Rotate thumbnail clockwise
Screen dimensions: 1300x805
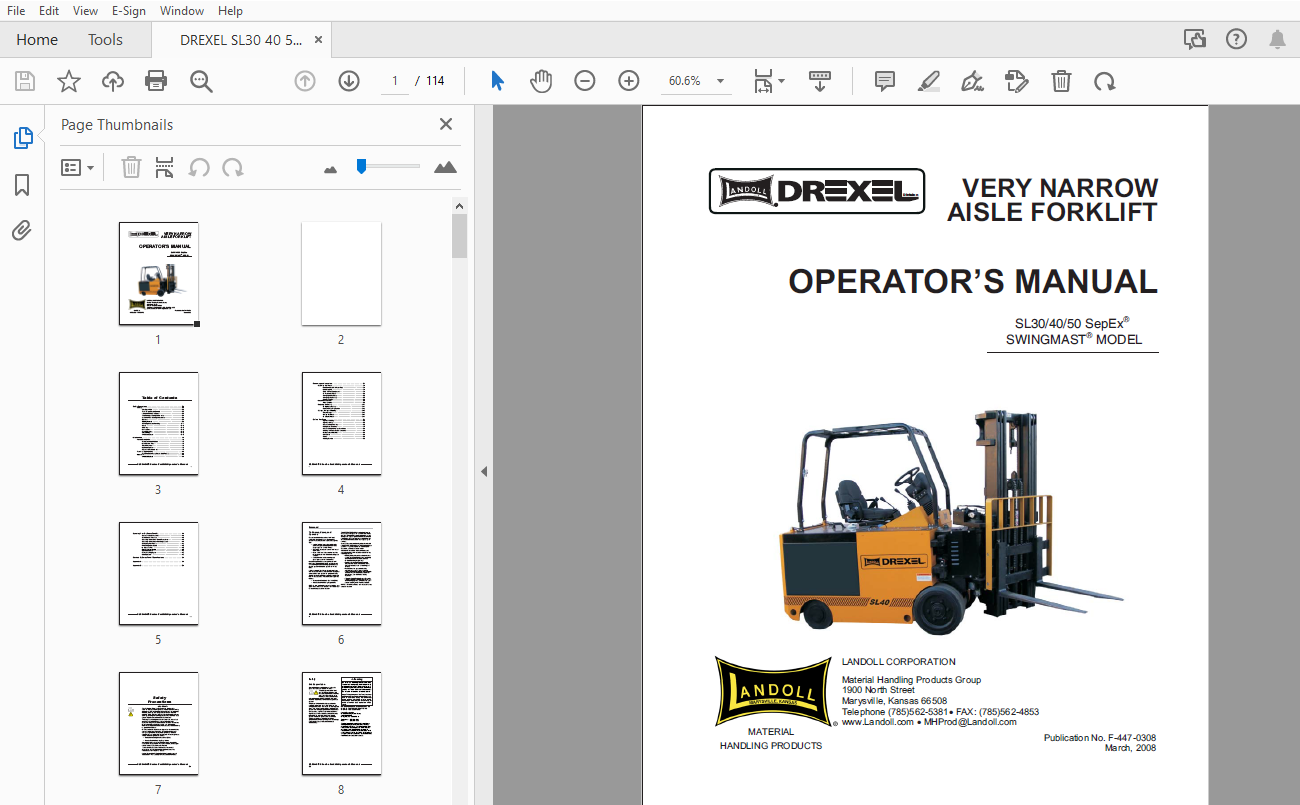(233, 167)
